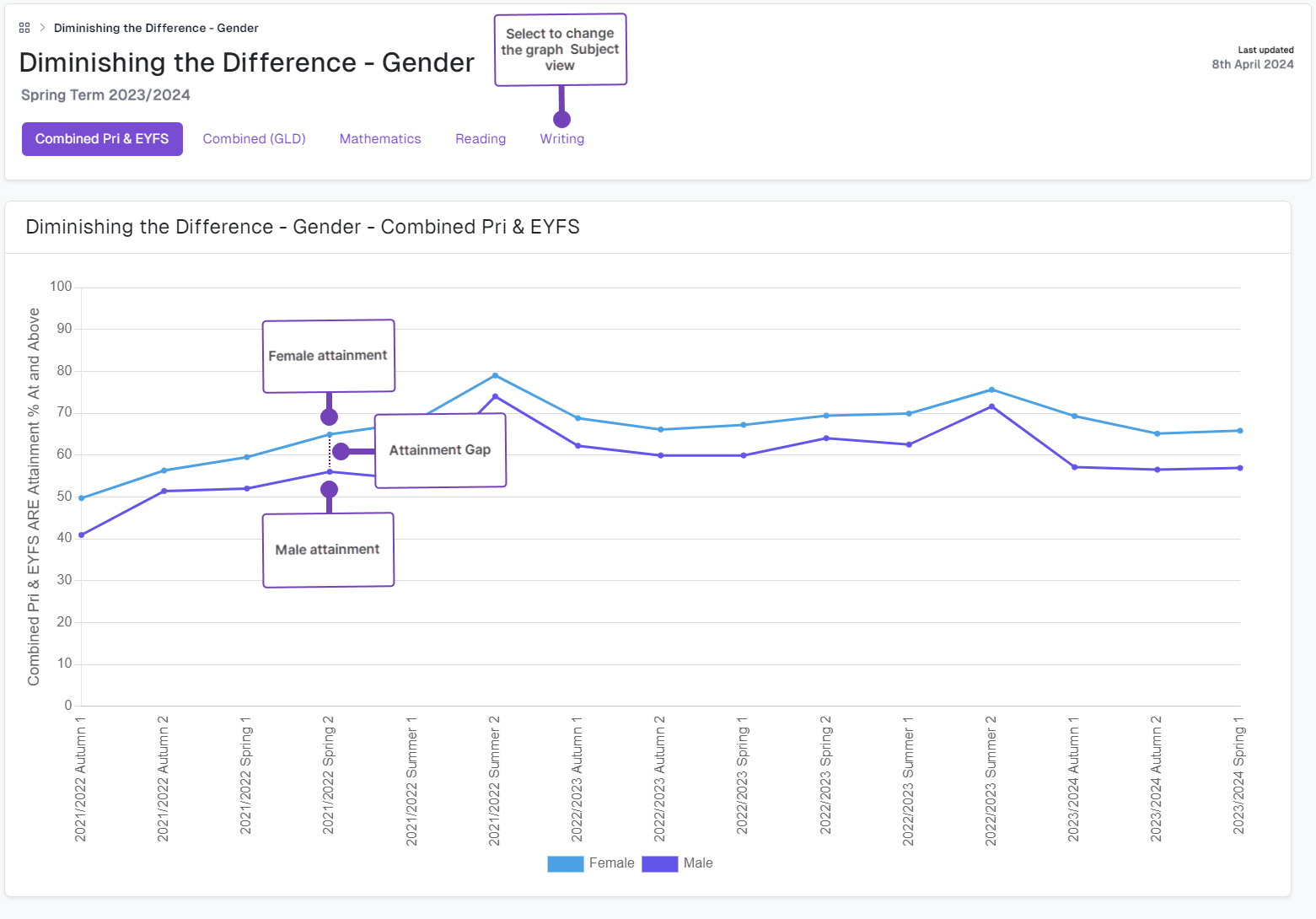The image size is (1316, 919).
Task: Select Male data point at 2022/2023 Summer 2
Action: pyautogui.click(x=991, y=406)
